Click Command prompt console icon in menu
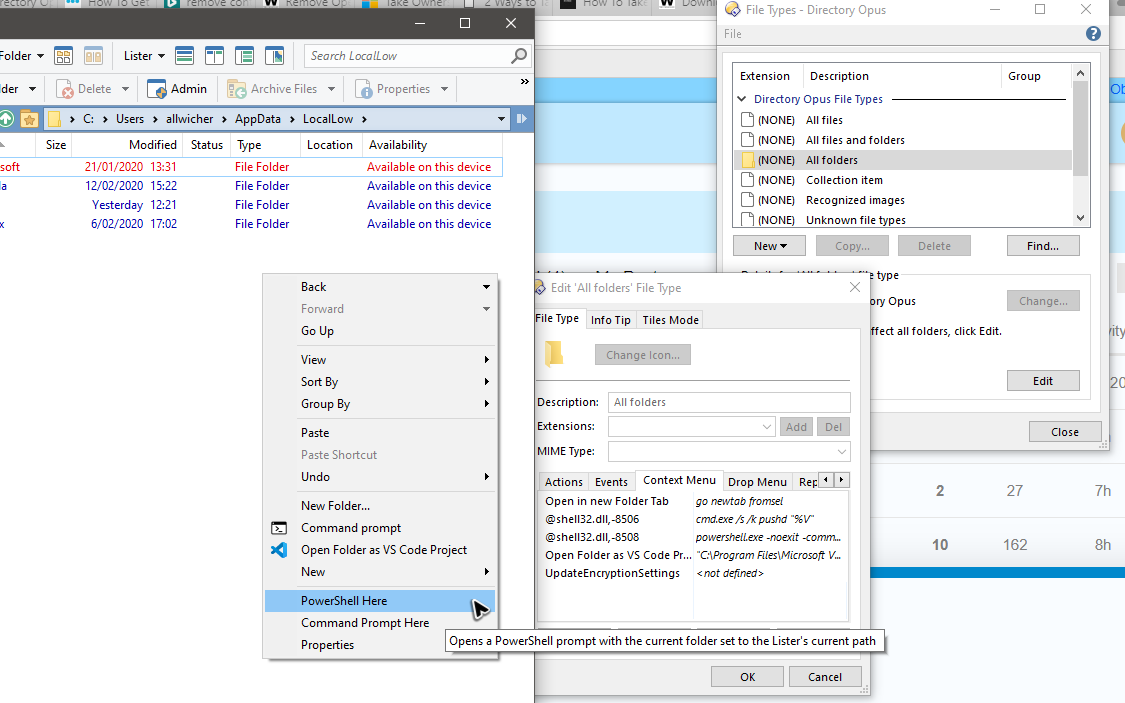The height and width of the screenshot is (703, 1125). pos(279,528)
